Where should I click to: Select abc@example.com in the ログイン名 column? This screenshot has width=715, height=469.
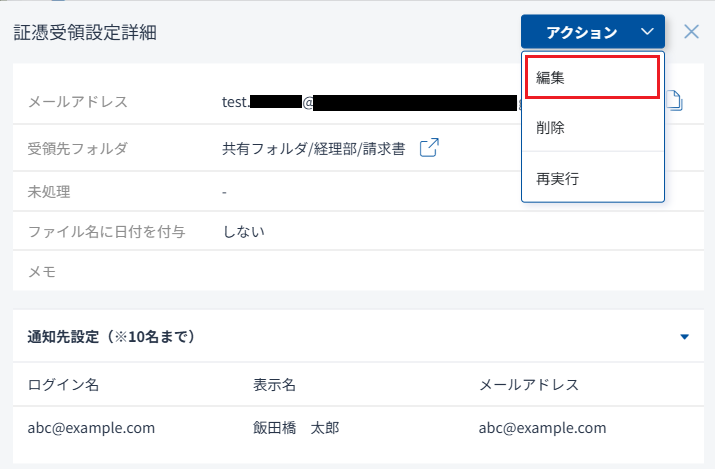pos(91,428)
